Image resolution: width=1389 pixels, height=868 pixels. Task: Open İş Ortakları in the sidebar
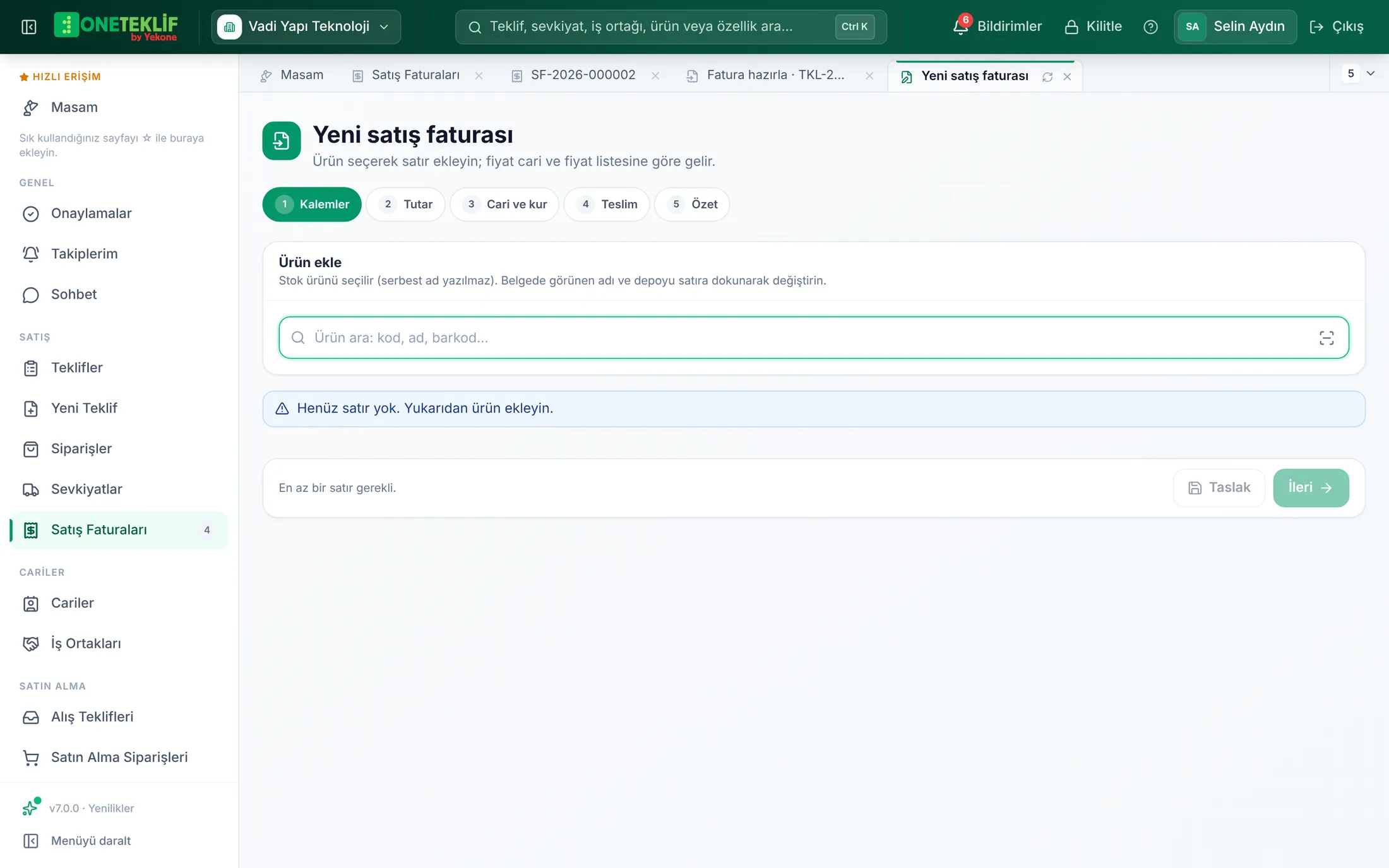(119, 643)
